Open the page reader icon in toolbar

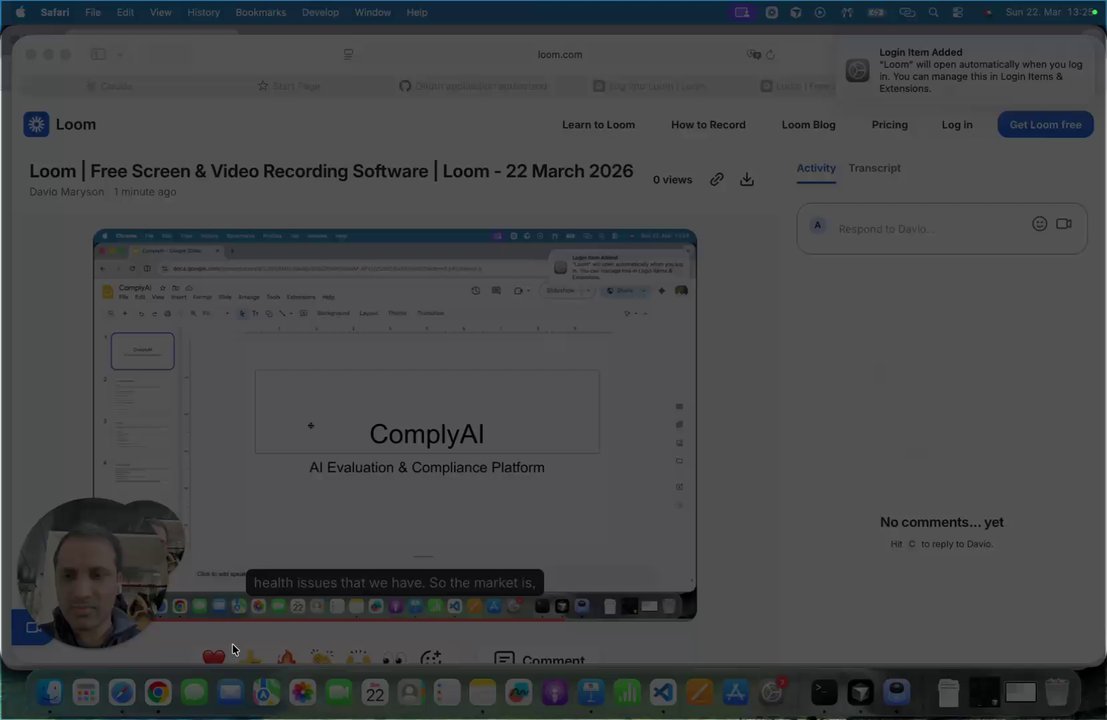click(348, 54)
